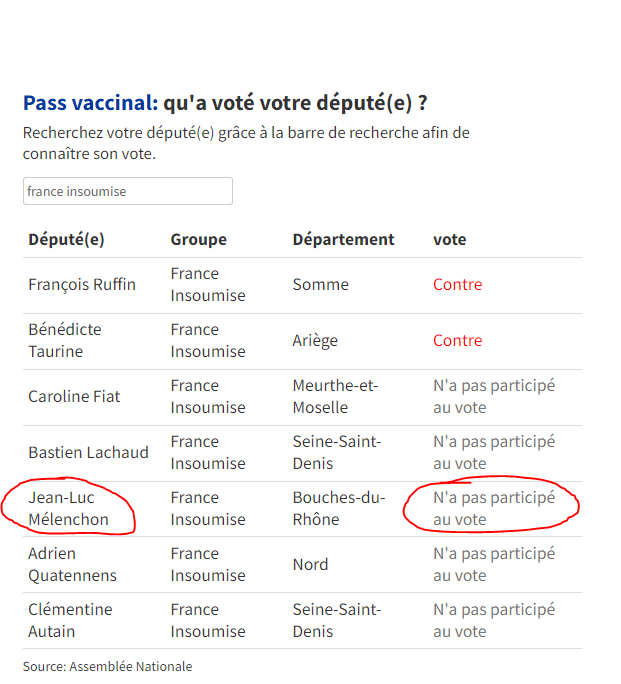The width and height of the screenshot is (621, 684).
Task: Click the Département column header
Action: 343,240
